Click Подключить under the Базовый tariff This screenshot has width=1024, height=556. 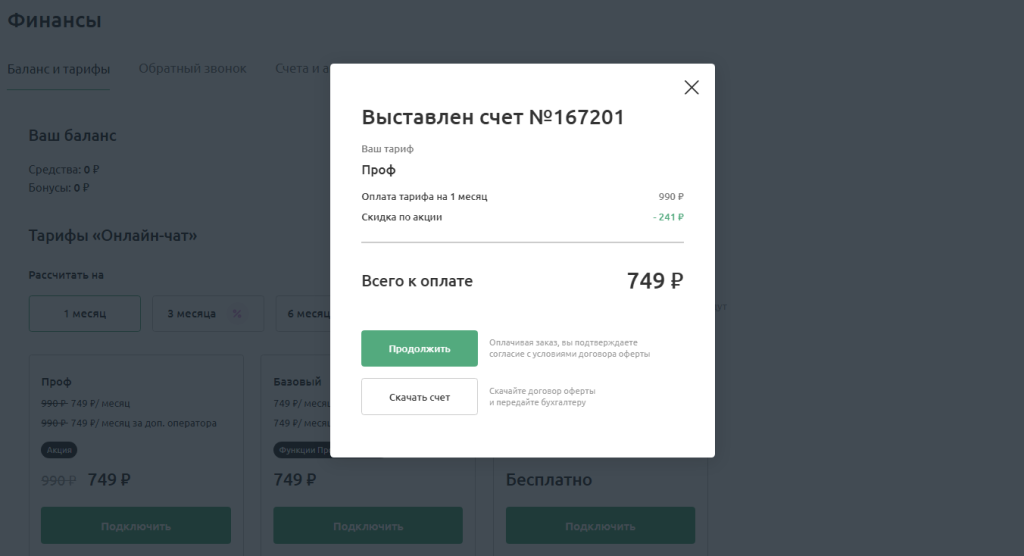[x=368, y=526]
